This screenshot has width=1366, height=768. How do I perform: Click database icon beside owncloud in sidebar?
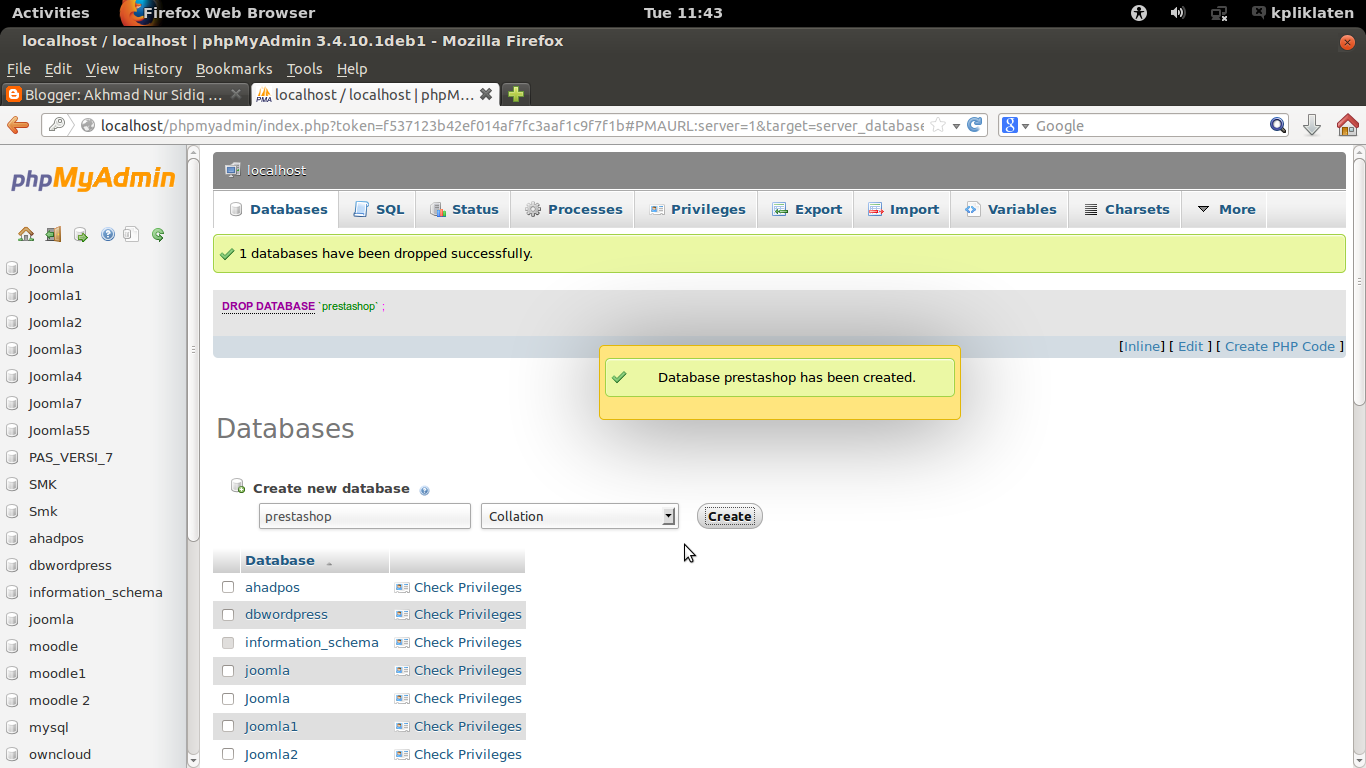pyautogui.click(x=12, y=754)
